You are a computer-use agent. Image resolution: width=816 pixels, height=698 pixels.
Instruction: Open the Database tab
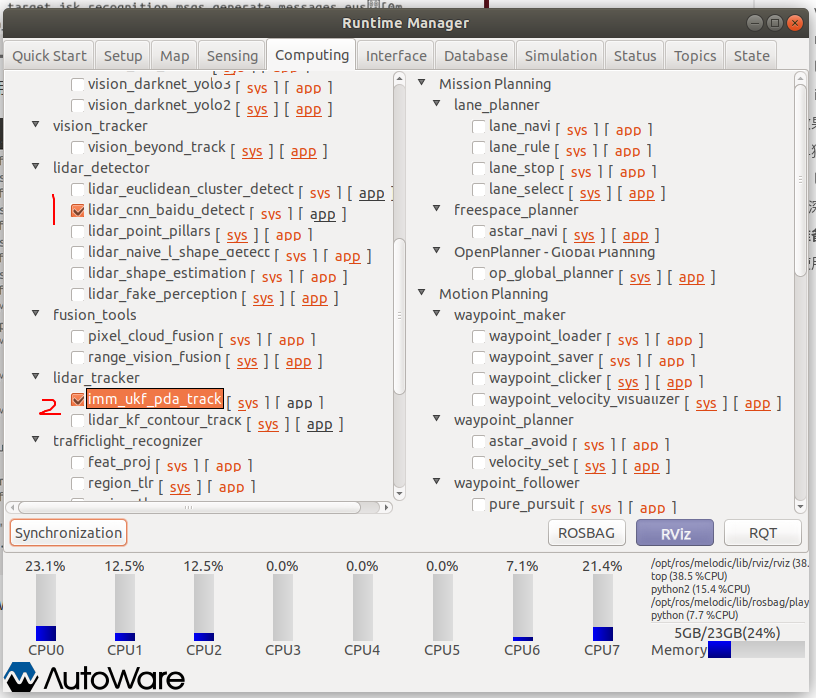point(476,56)
